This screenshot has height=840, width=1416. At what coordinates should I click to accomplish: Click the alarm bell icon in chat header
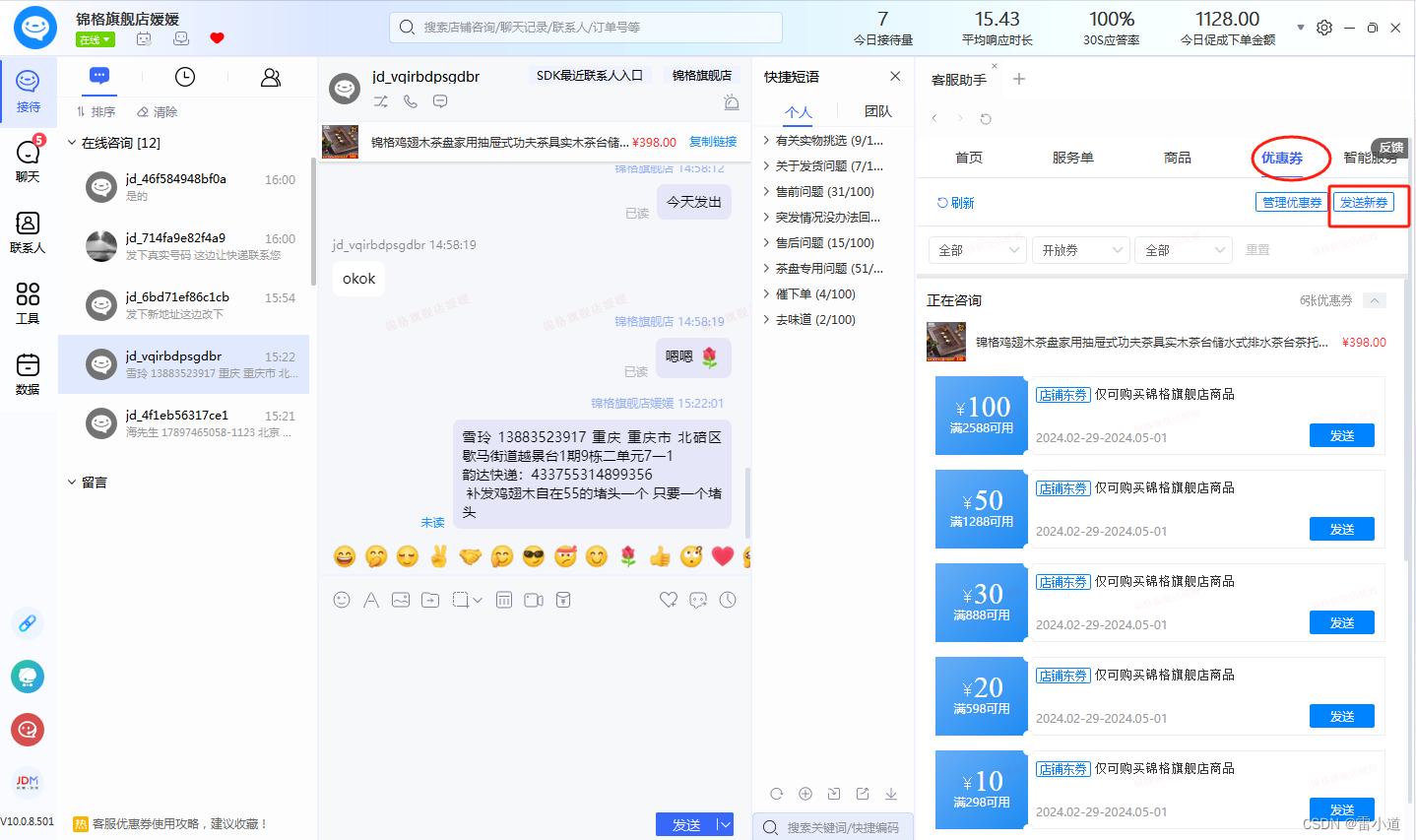tap(731, 101)
